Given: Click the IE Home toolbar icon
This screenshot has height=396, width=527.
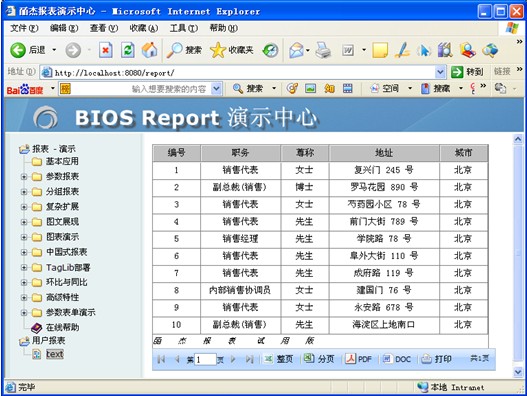Looking at the screenshot, I should pyautogui.click(x=150, y=50).
